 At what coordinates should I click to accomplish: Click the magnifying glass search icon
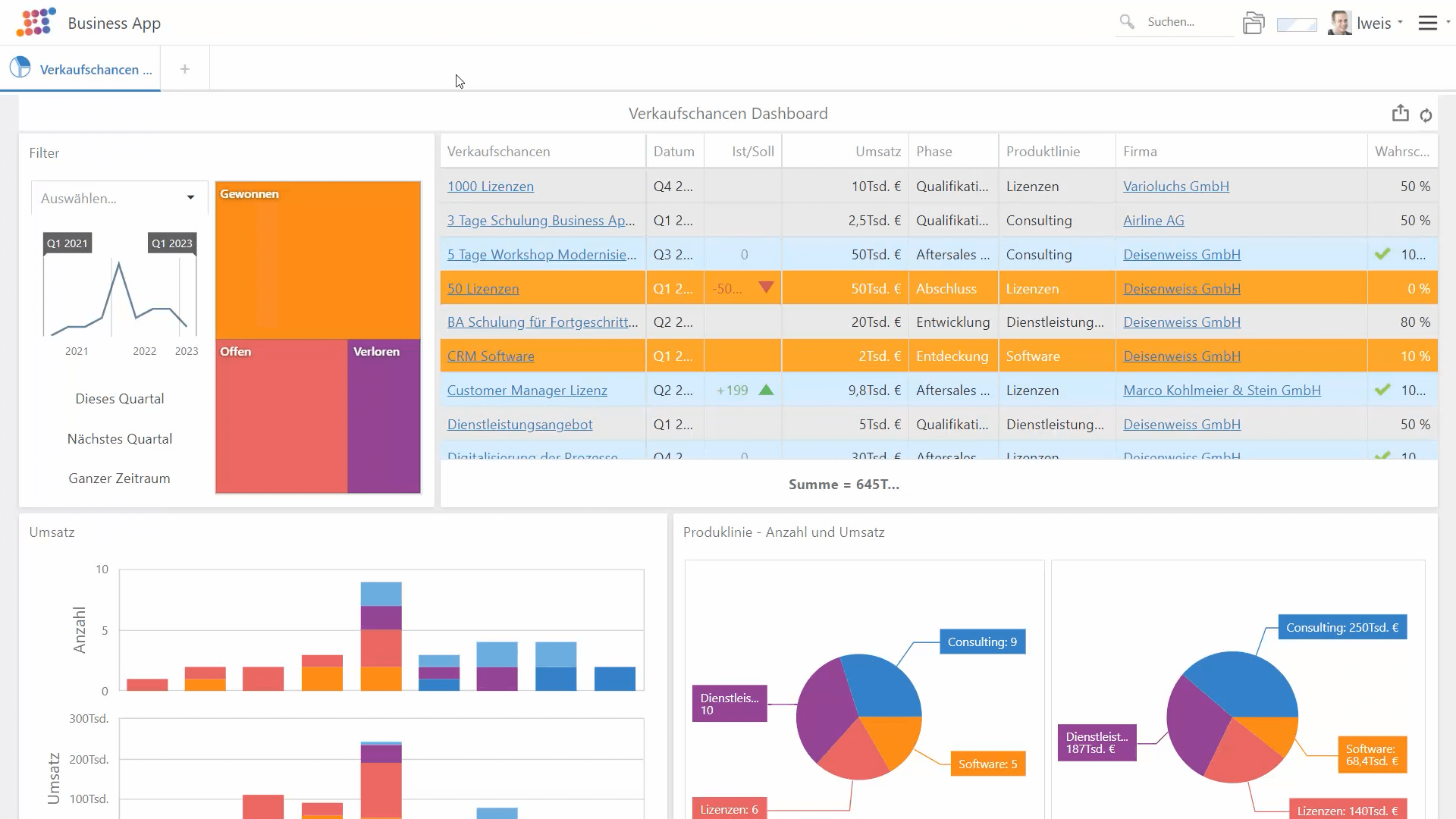(1127, 22)
